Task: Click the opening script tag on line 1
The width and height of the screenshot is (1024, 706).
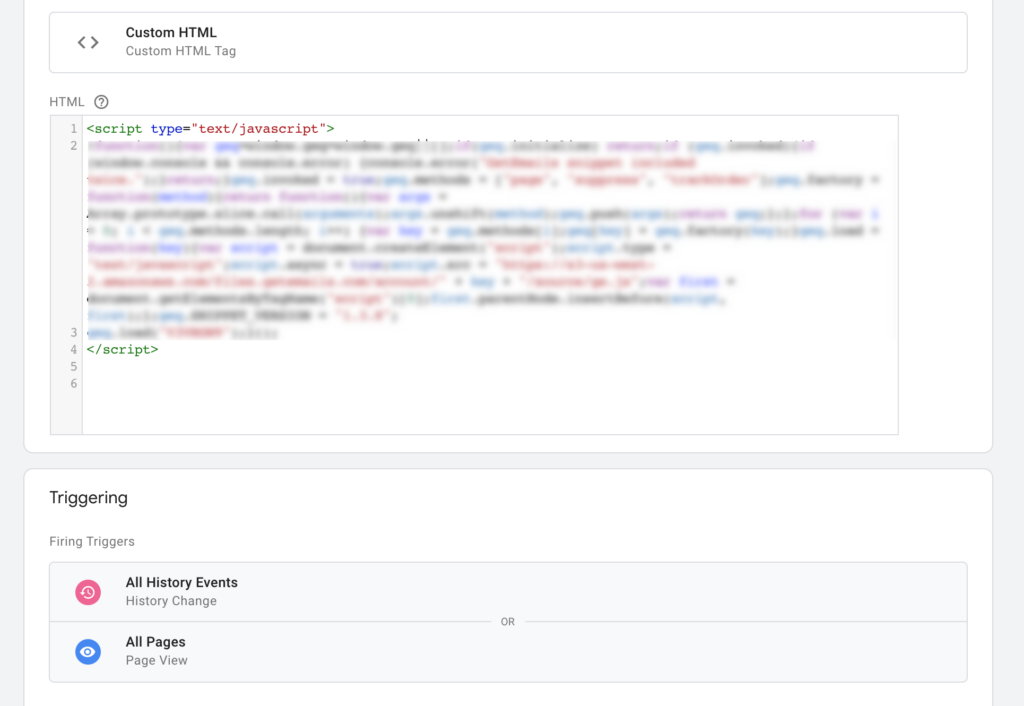Action: pos(210,129)
